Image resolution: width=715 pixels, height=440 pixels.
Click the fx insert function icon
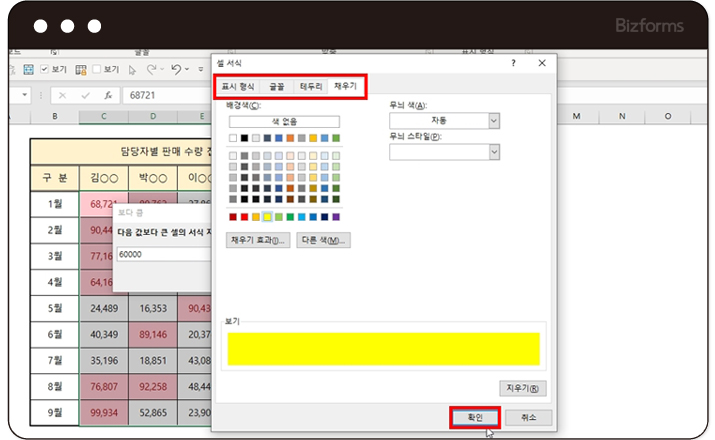107,96
